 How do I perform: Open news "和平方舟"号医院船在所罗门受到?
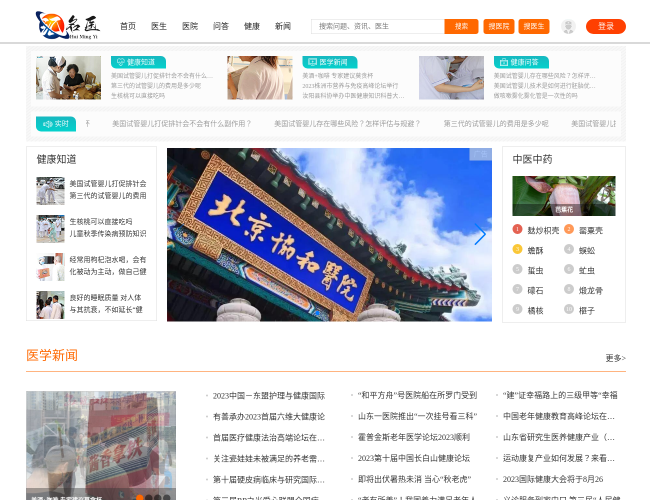coord(417,396)
